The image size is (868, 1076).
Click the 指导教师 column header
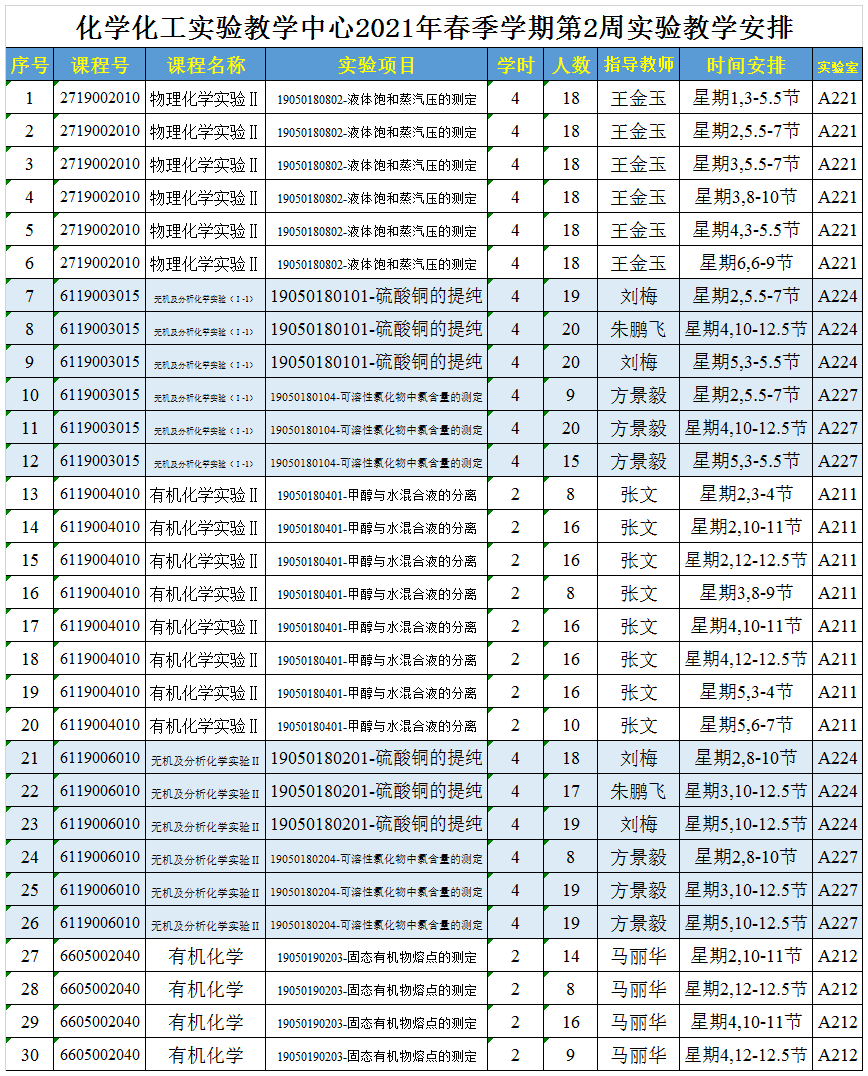[x=639, y=65]
